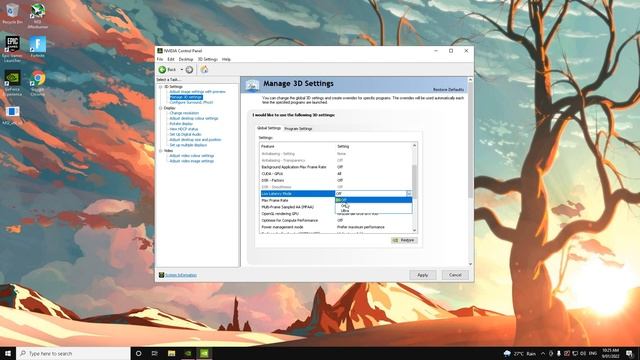The image size is (640, 360).
Task: Open Adjust video image settings task
Action: click(192, 161)
